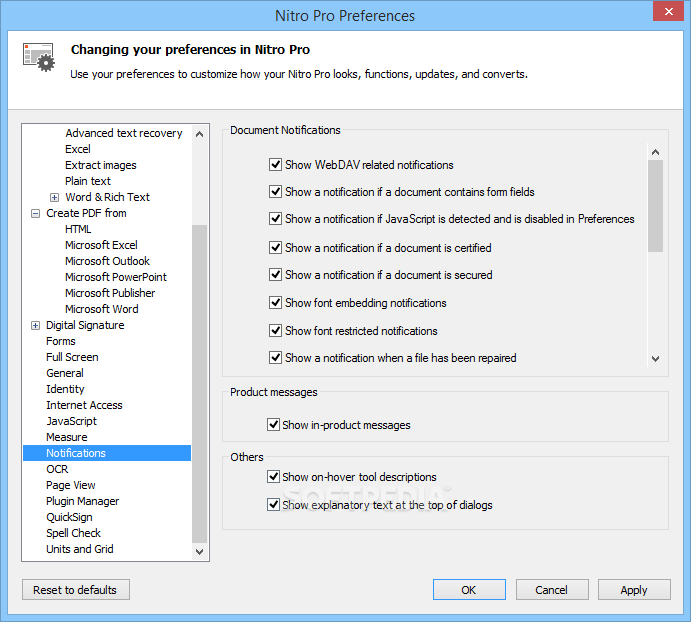This screenshot has width=691, height=622.
Task: Select Microsoft Outlook in tree
Action: 107,261
